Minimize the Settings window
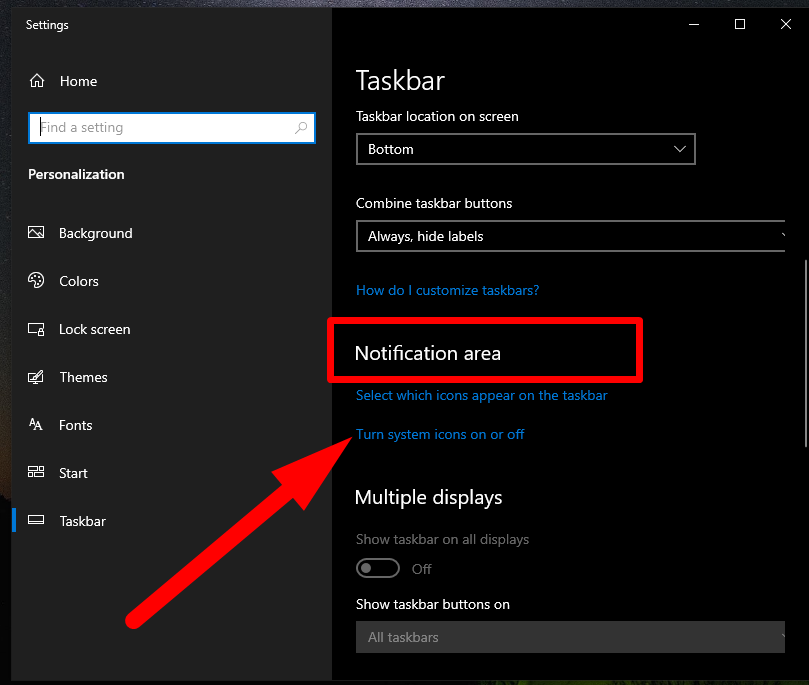This screenshot has width=809, height=685. point(694,24)
